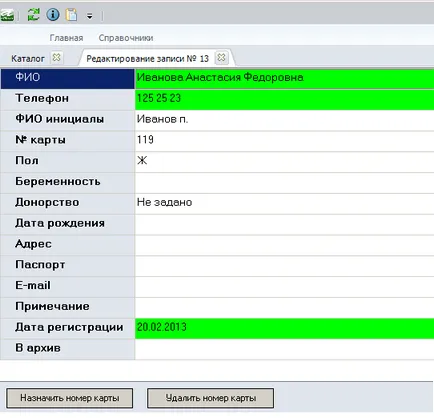Click Удалить номер карты button
This screenshot has height=418, width=434.
[x=211, y=398]
